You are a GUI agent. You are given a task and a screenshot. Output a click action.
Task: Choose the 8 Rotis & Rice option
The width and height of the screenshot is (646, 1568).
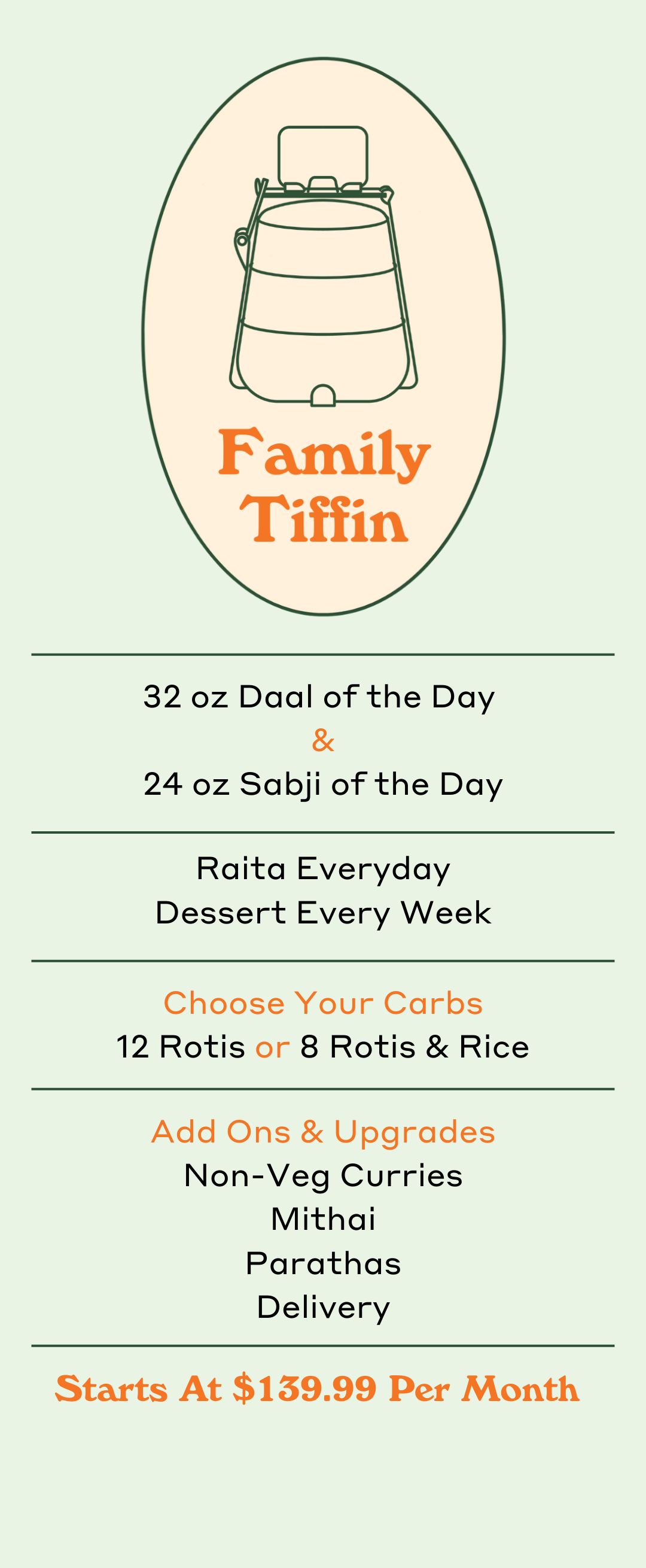(x=415, y=1047)
